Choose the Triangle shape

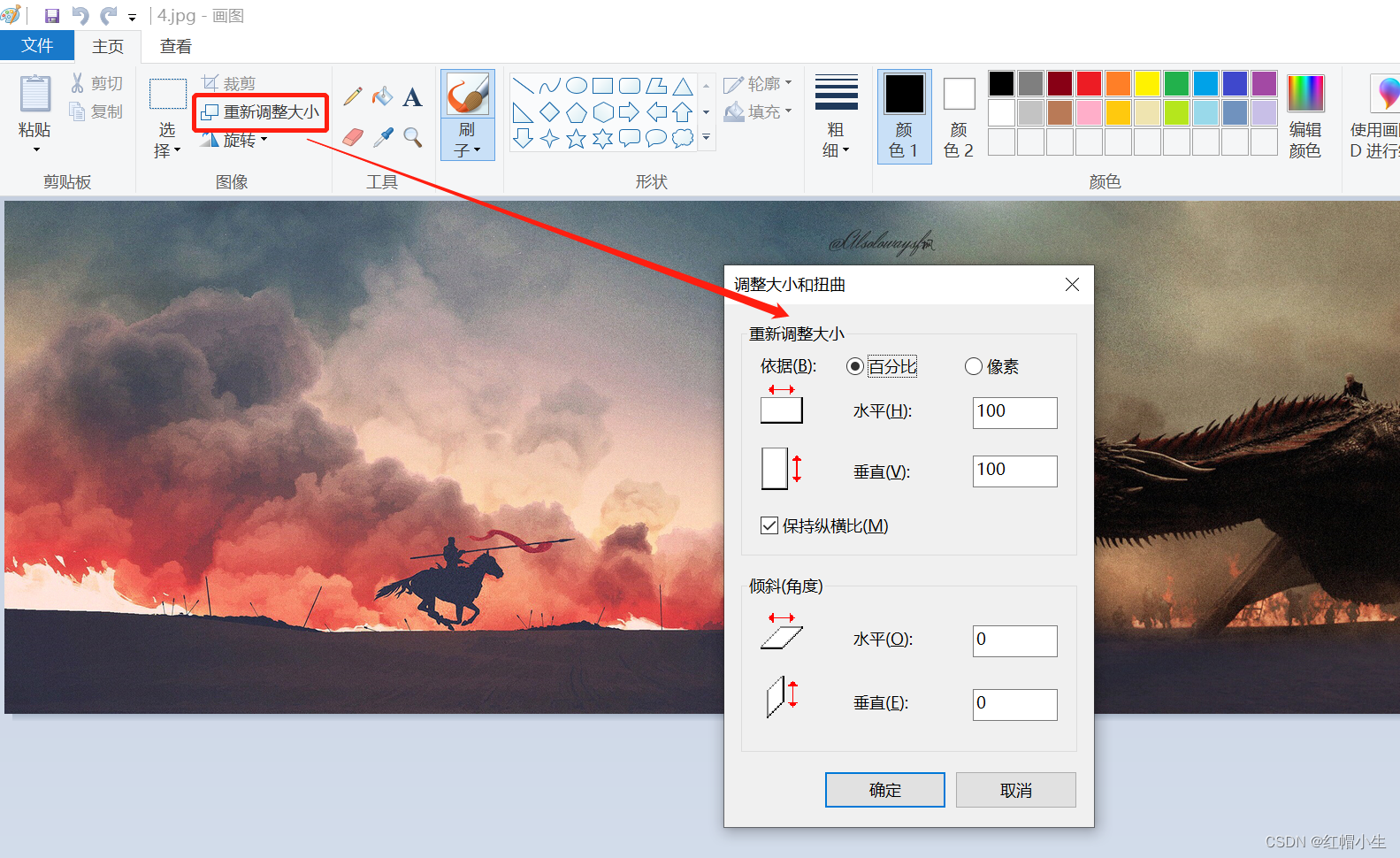(x=683, y=86)
